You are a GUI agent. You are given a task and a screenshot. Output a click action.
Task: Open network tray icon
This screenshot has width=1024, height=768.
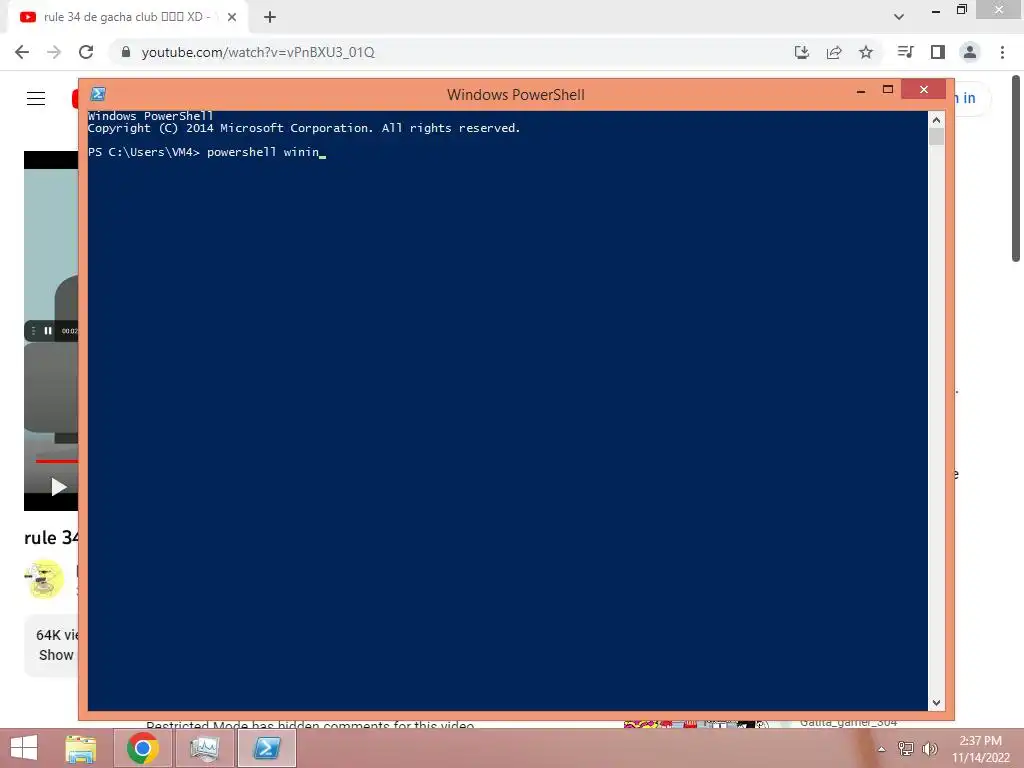pyautogui.click(x=906, y=749)
